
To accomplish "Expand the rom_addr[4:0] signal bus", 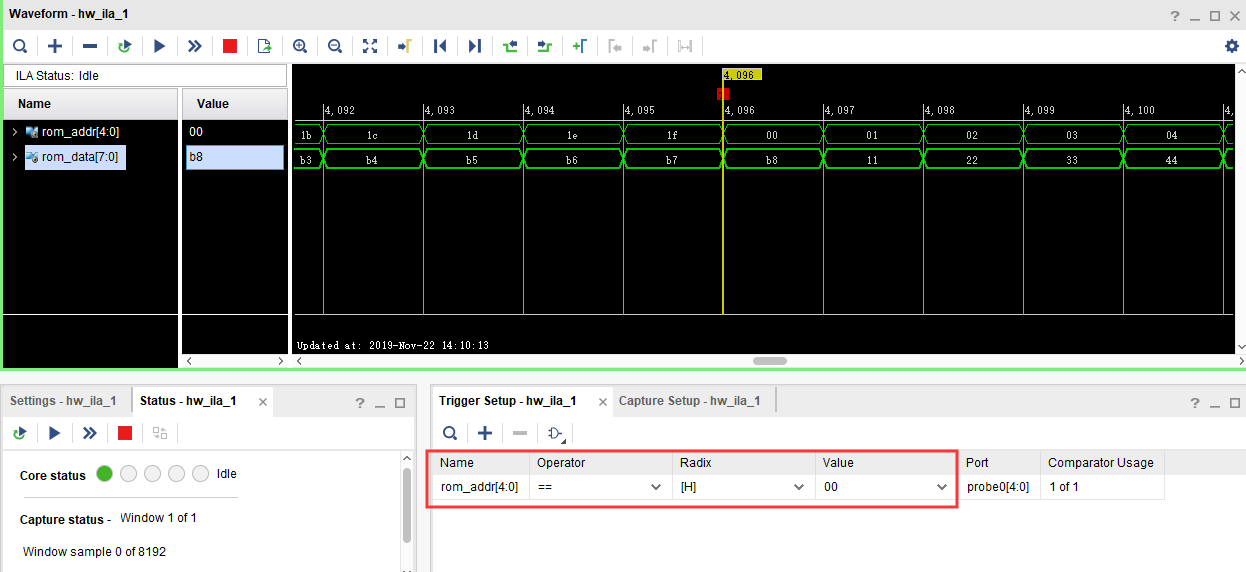I will tap(15, 132).
